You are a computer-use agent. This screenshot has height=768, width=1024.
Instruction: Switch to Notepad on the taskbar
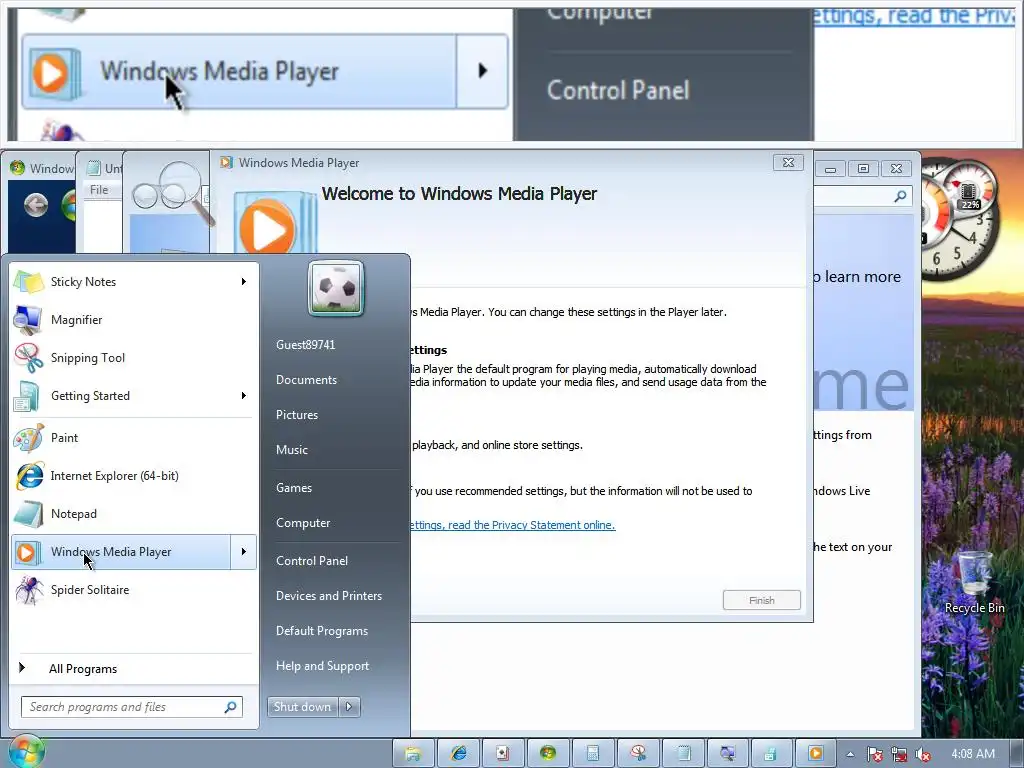[683, 754]
